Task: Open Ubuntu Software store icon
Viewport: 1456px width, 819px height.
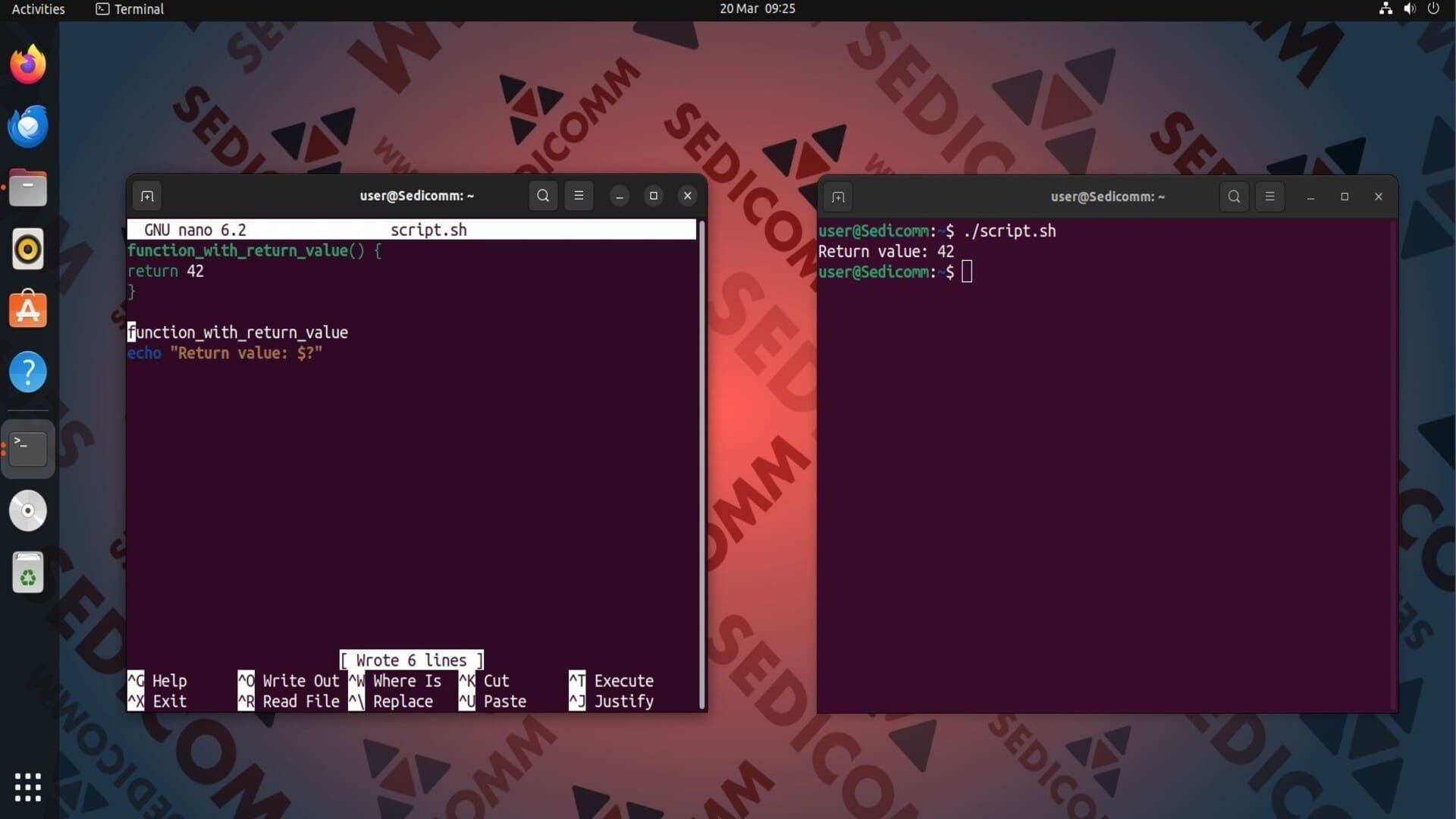Action: click(28, 310)
